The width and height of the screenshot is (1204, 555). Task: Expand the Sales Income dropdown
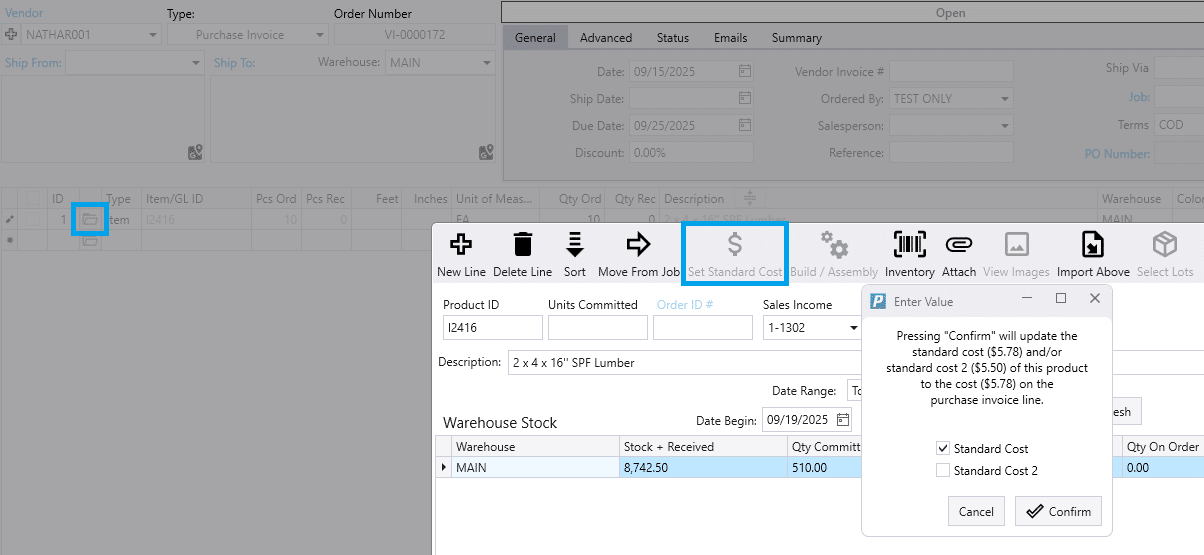pyautogui.click(x=853, y=328)
